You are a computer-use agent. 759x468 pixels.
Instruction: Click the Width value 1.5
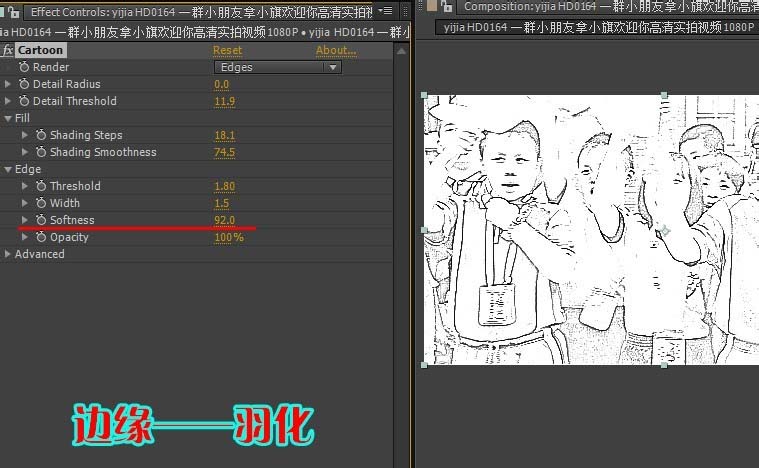pos(221,203)
